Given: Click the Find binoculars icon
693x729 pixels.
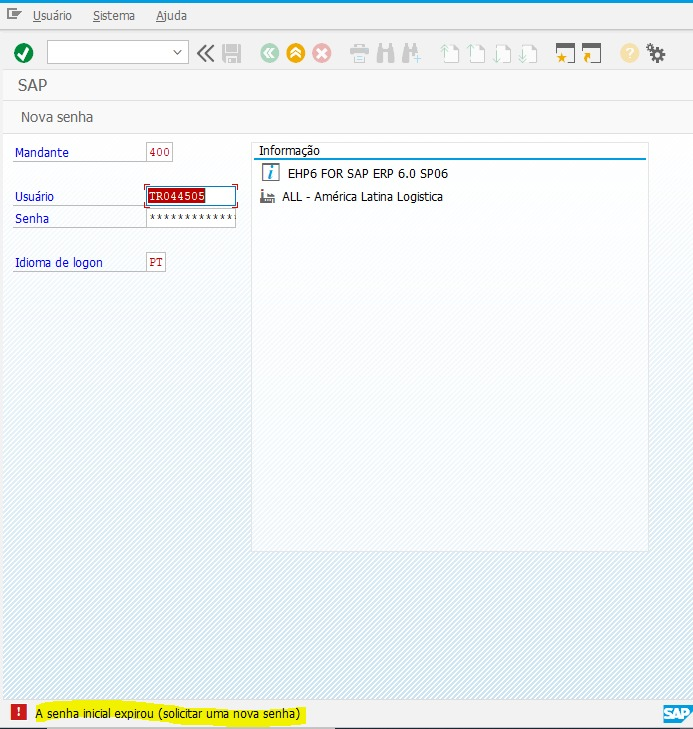Looking at the screenshot, I should tap(385, 53).
